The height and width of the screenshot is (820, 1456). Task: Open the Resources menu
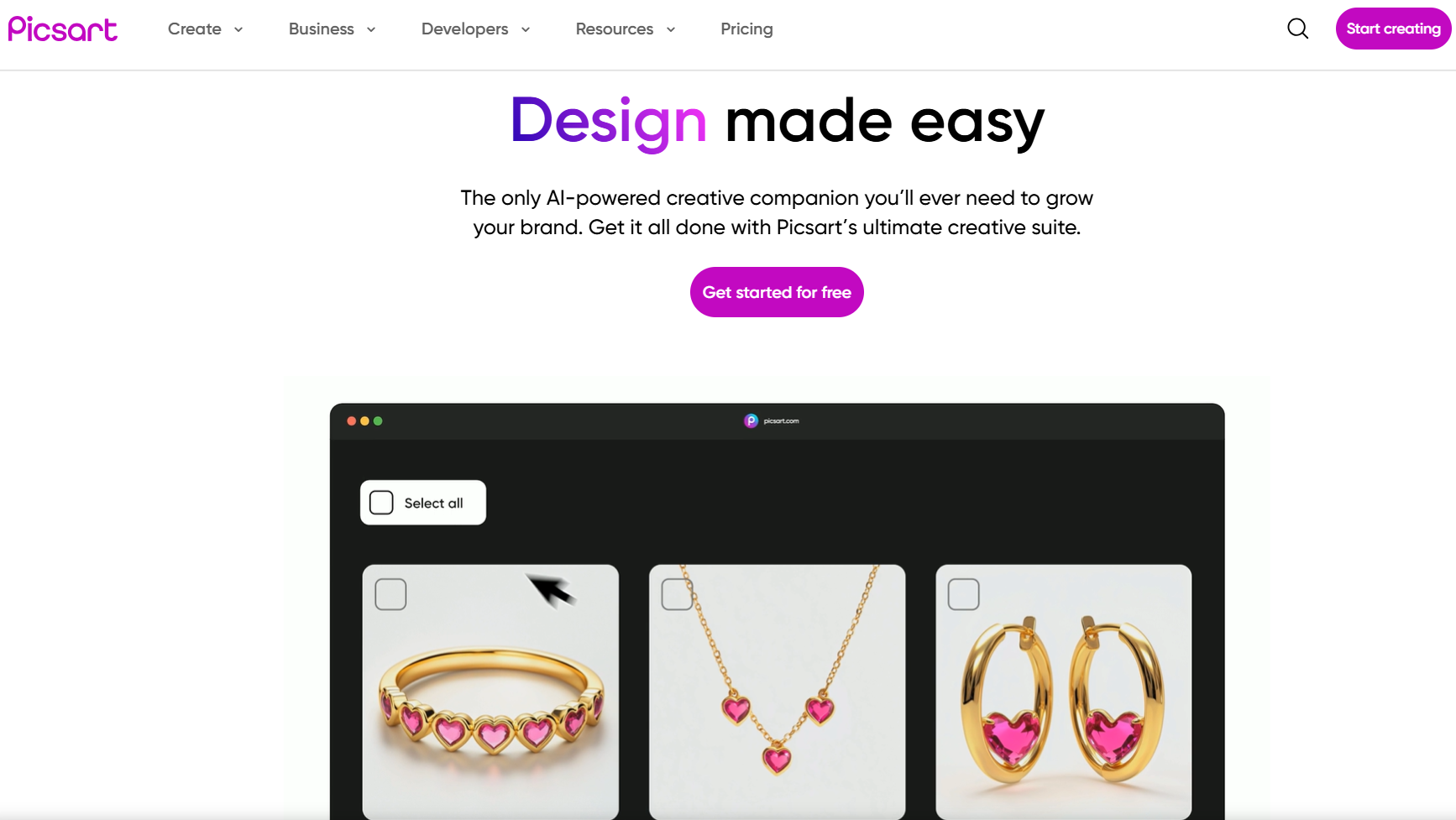point(626,29)
